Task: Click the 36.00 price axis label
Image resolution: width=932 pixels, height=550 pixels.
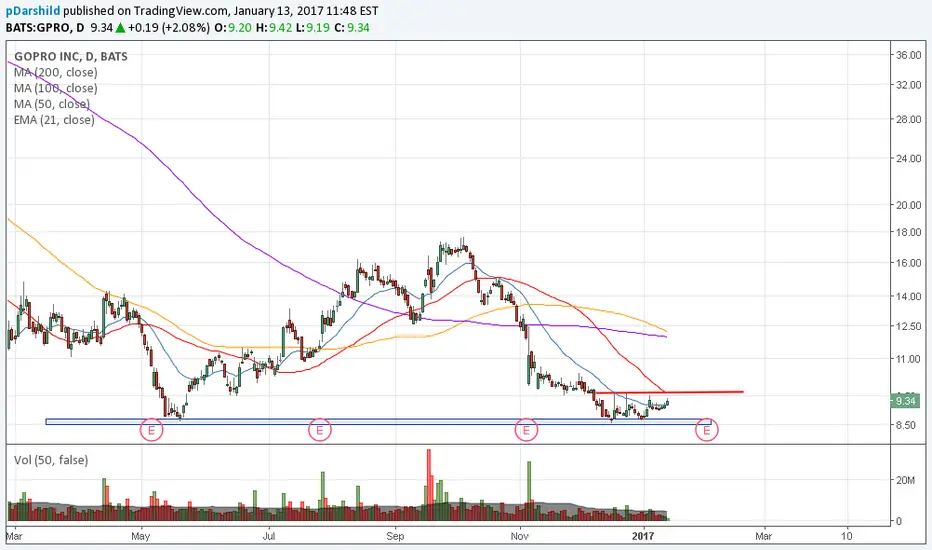Action: coord(909,55)
